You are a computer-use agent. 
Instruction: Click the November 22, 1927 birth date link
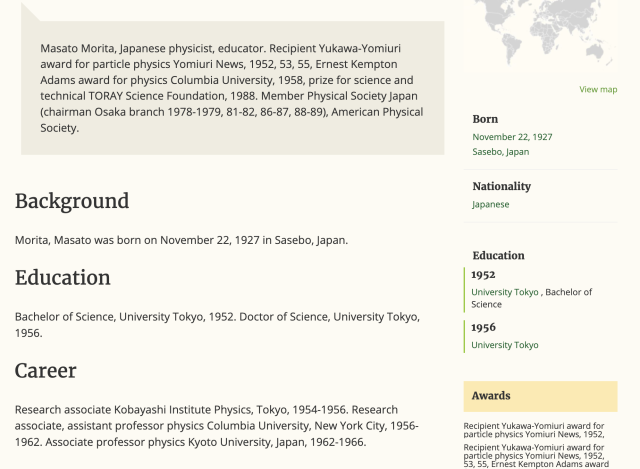pos(512,137)
